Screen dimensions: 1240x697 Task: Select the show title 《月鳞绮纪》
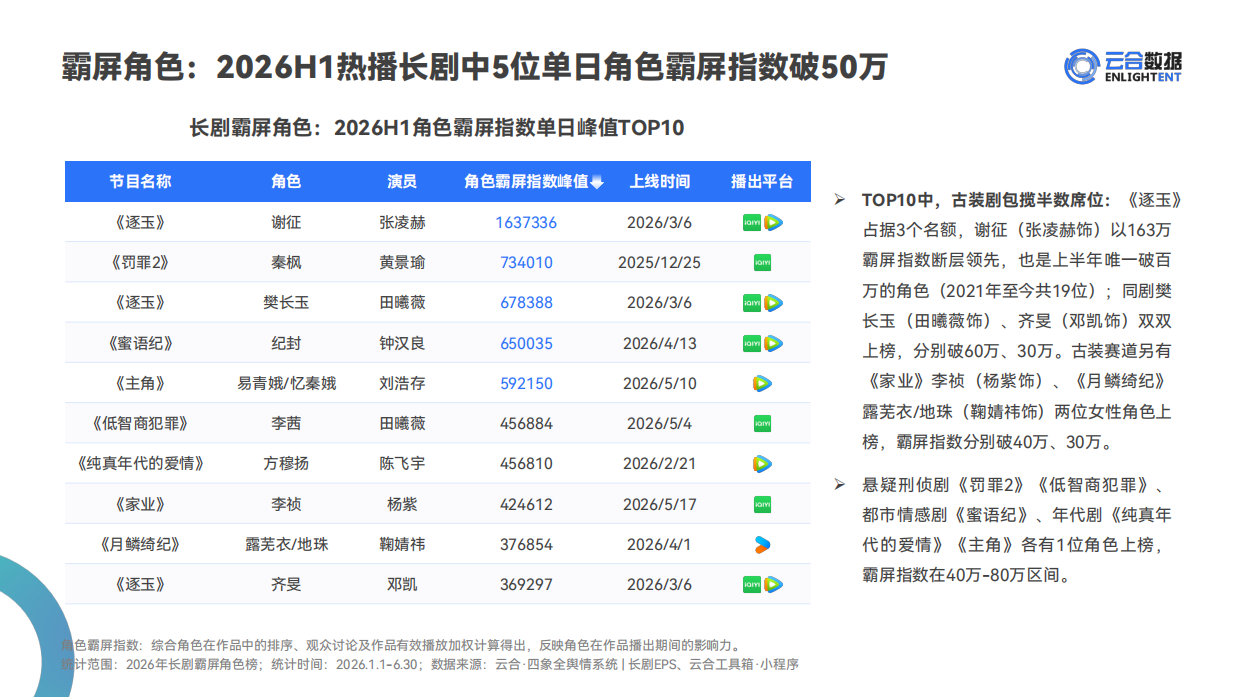click(x=140, y=544)
